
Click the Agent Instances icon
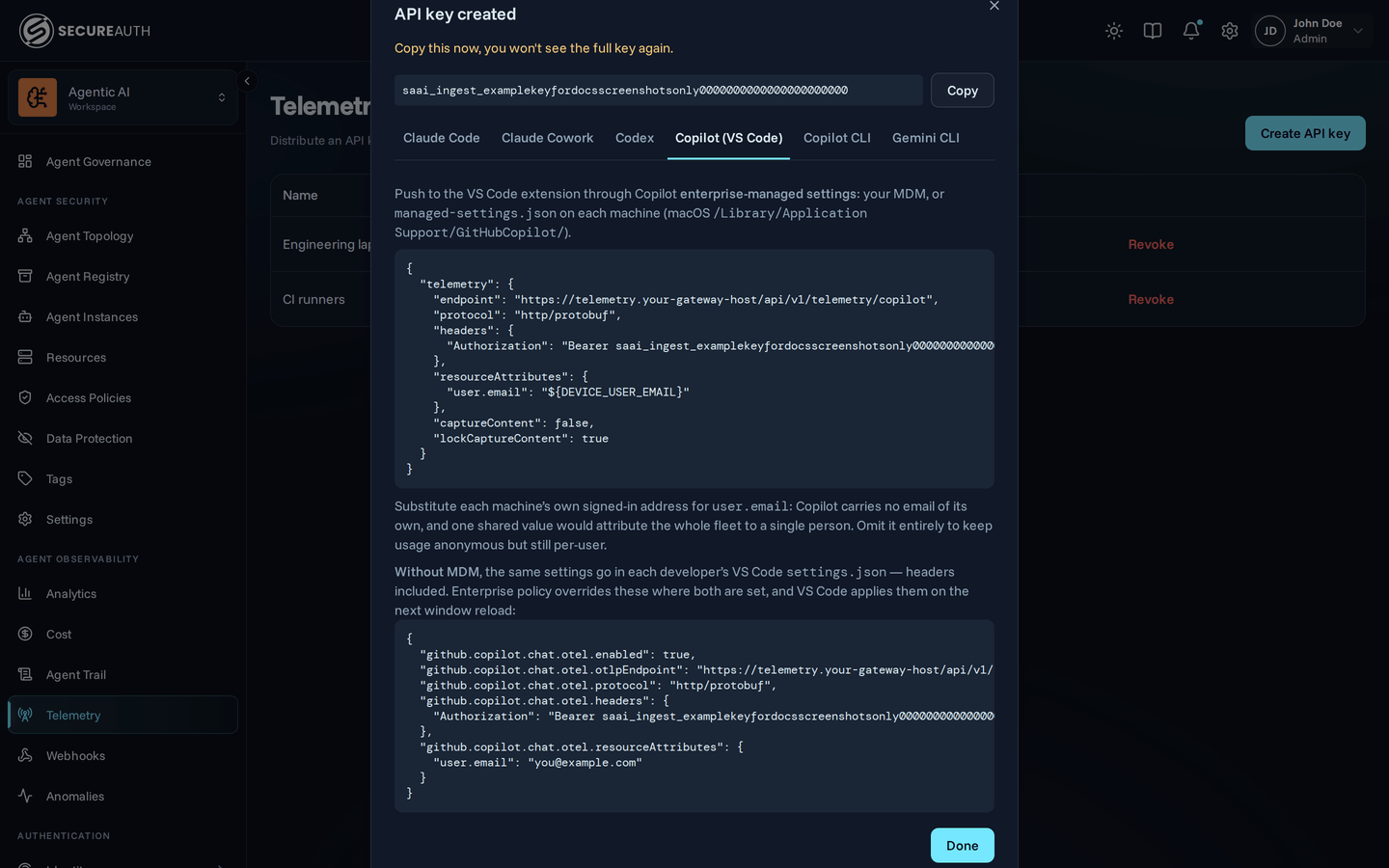(x=25, y=316)
